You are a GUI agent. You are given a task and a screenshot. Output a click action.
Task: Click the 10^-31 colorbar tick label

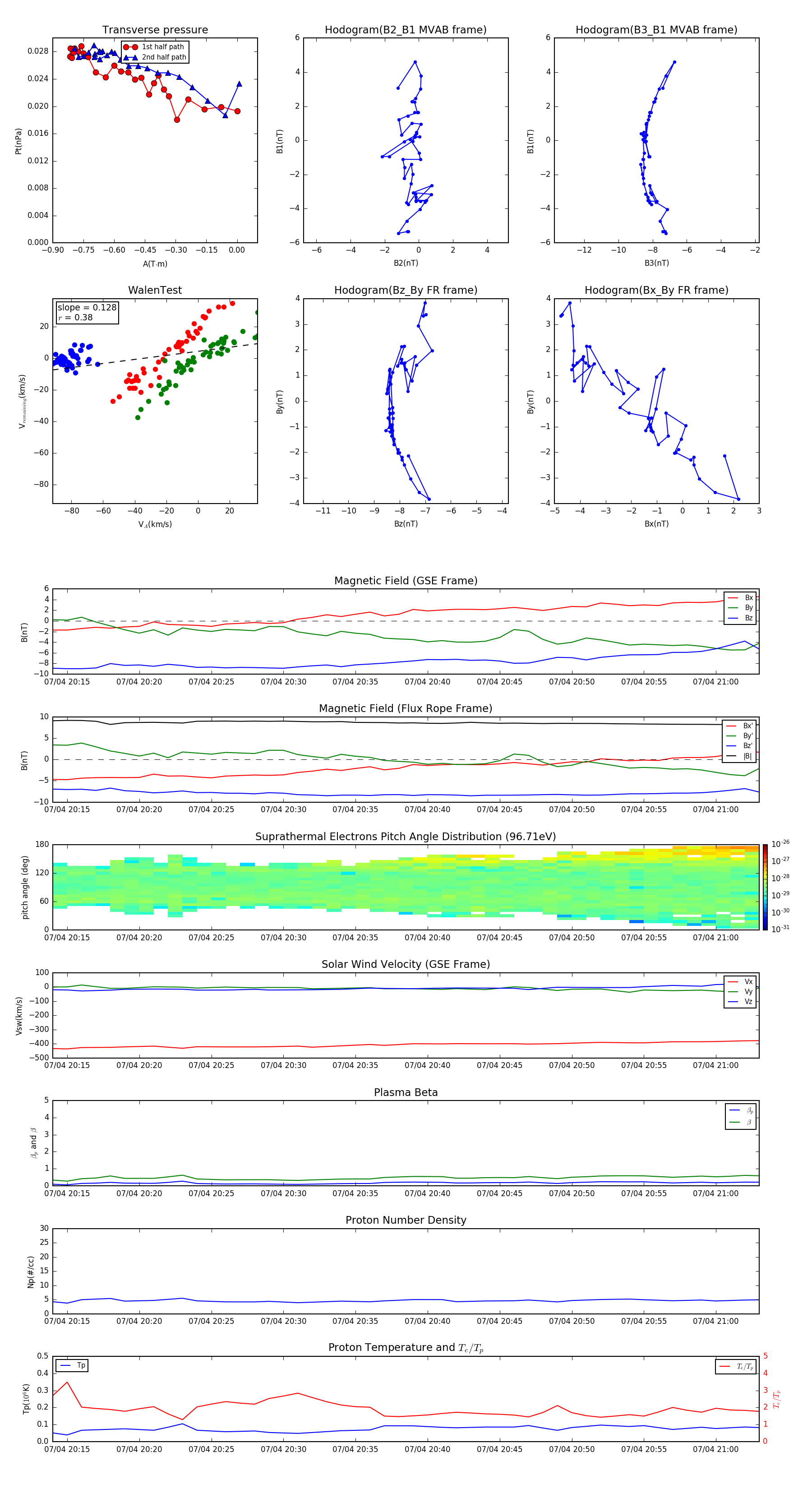coord(780,929)
